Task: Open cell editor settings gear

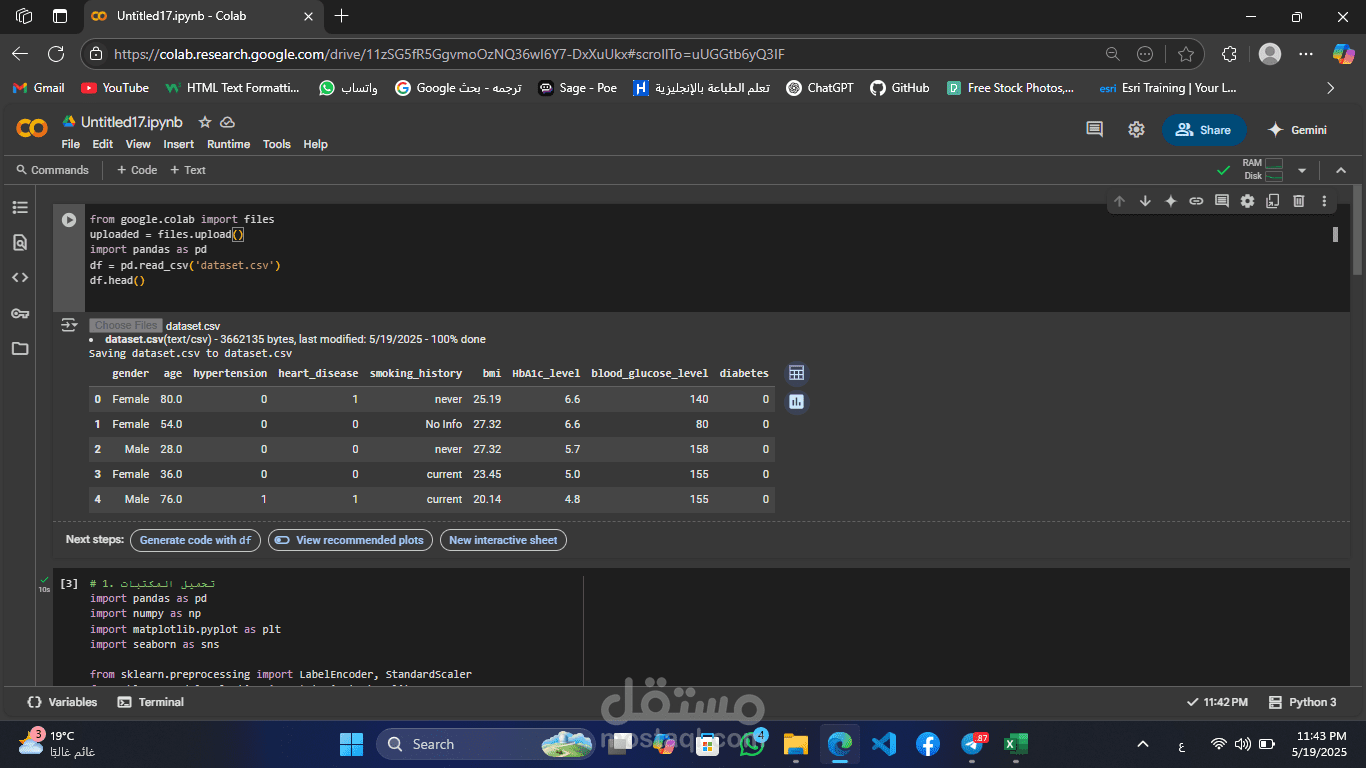Action: pyautogui.click(x=1247, y=201)
